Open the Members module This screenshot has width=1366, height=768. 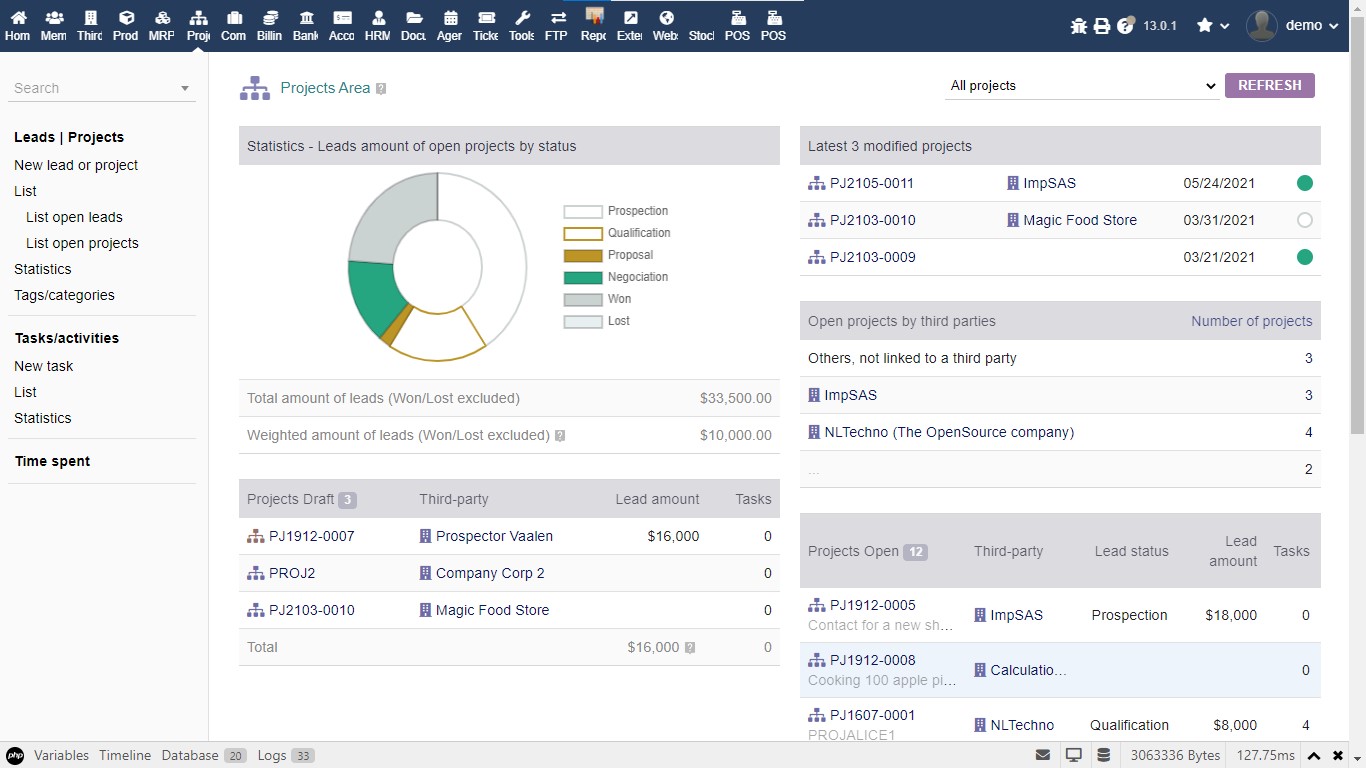(53, 25)
